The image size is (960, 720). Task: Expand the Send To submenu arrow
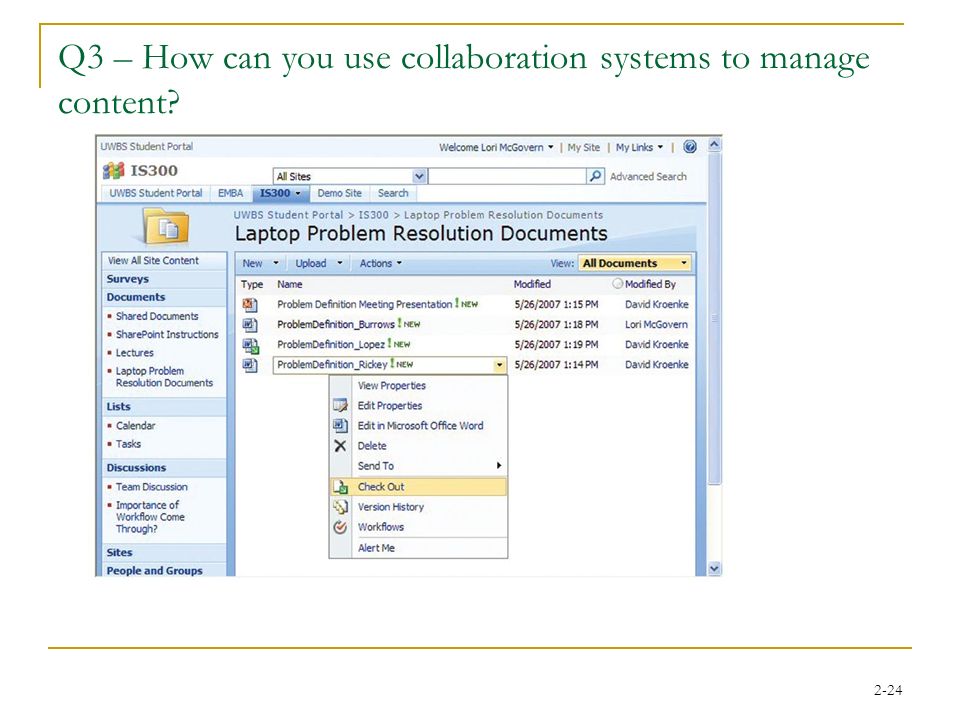pyautogui.click(x=499, y=466)
